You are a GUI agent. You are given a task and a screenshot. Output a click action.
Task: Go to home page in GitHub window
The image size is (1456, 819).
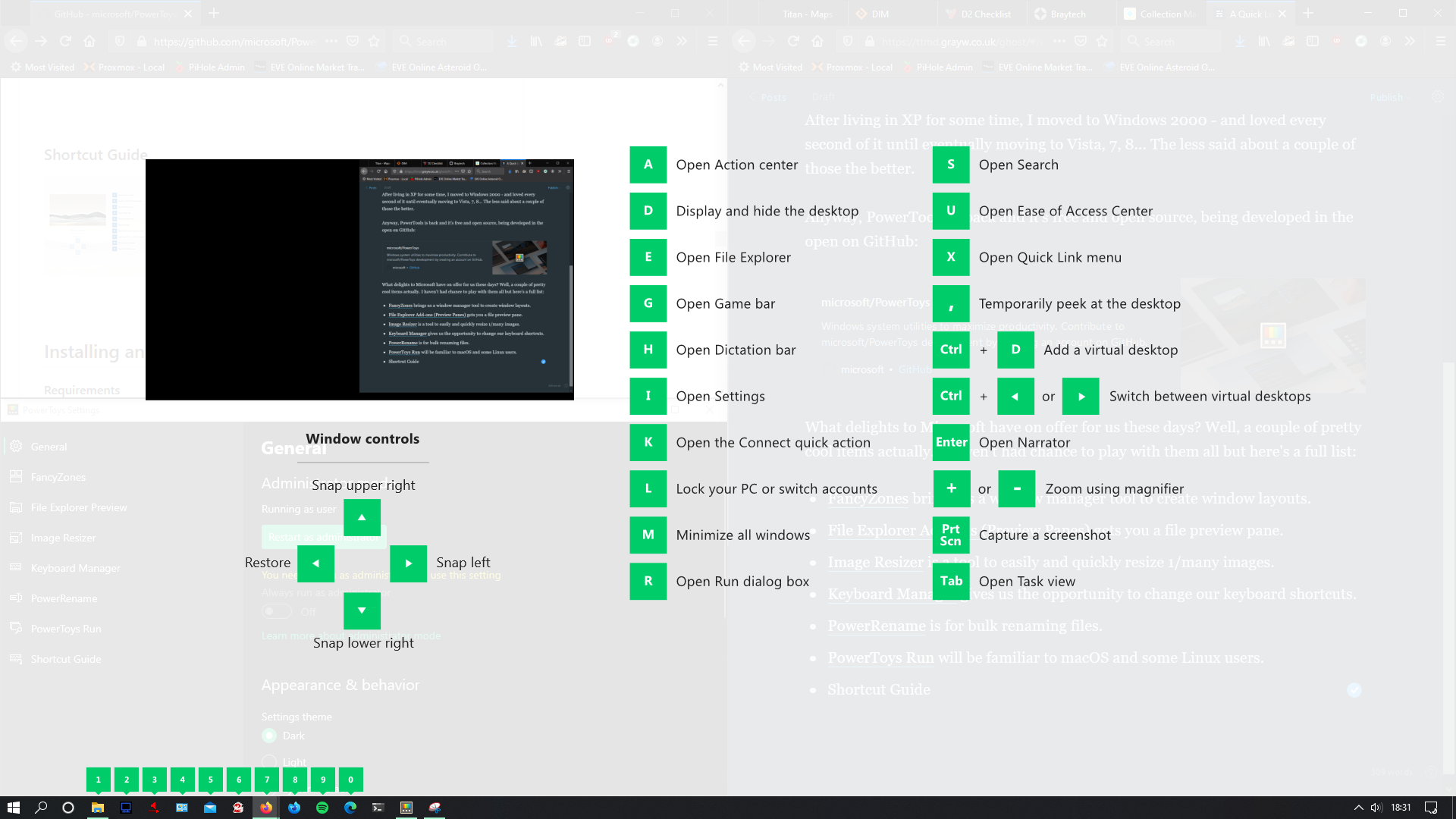(x=89, y=41)
